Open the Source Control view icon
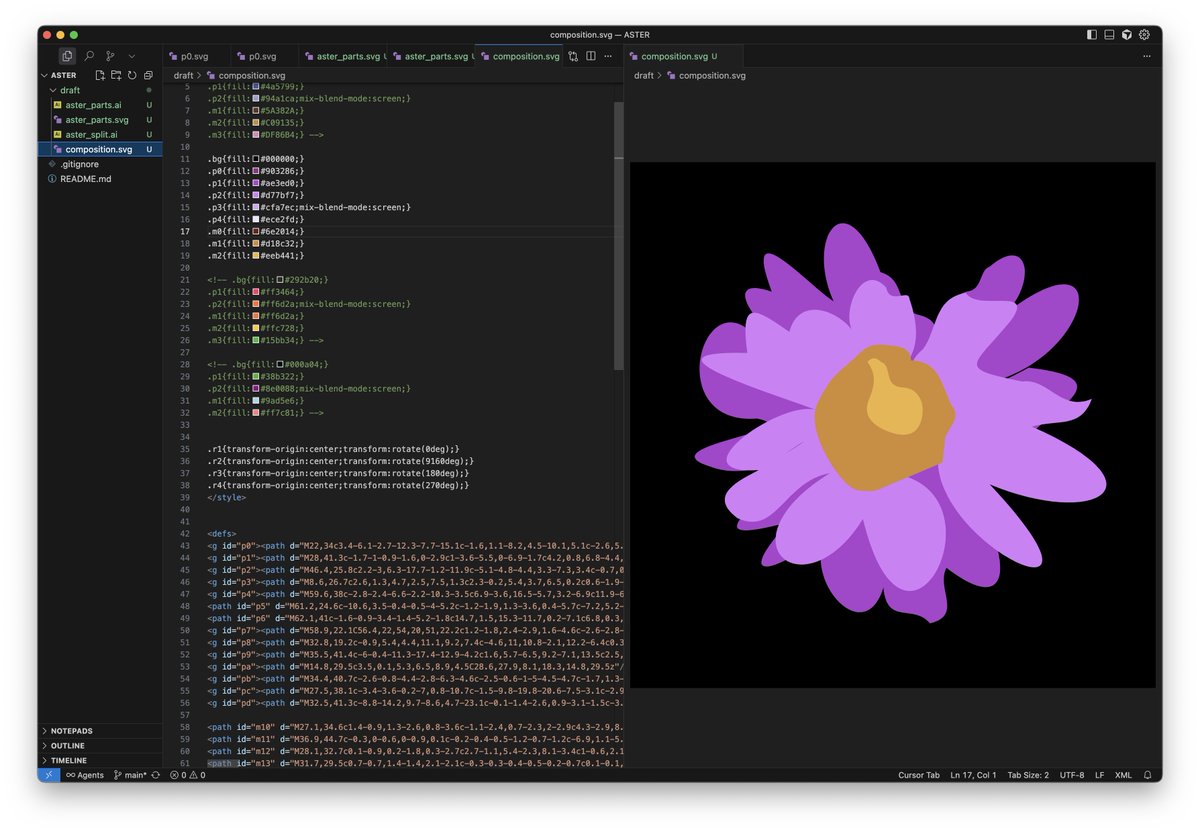The width and height of the screenshot is (1200, 832). click(x=110, y=56)
